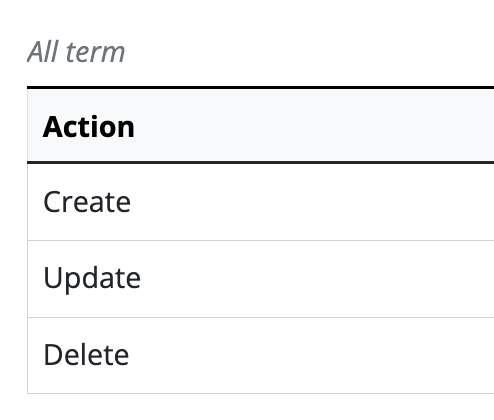
Task: Focus the first table body row
Action: [261, 202]
